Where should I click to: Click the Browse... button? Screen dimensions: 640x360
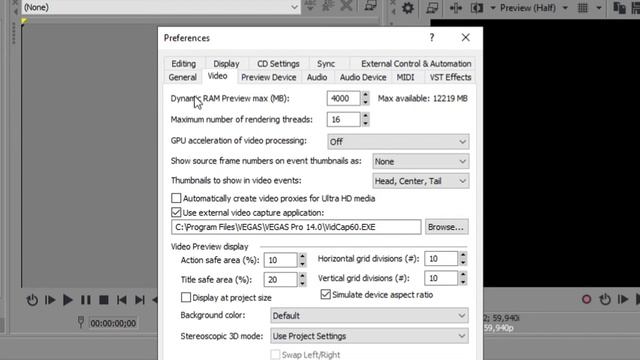(x=446, y=227)
